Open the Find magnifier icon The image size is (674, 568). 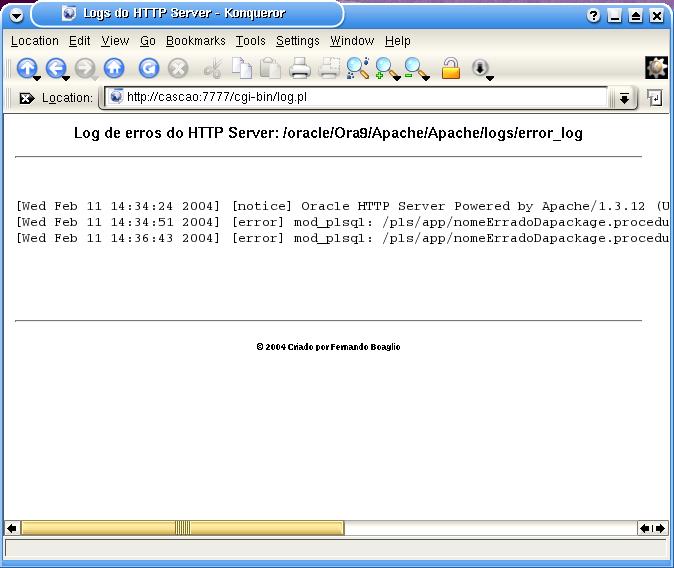tap(358, 68)
